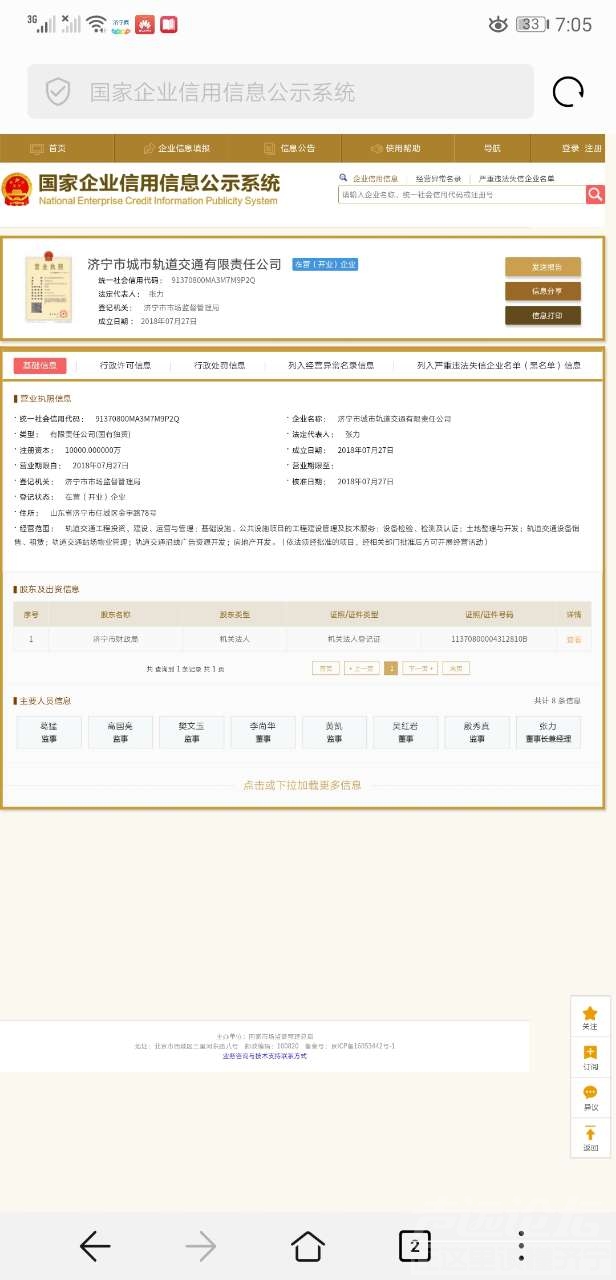Open personnel card 高国亮 监事
The width and height of the screenshot is (616, 1280).
(120, 733)
